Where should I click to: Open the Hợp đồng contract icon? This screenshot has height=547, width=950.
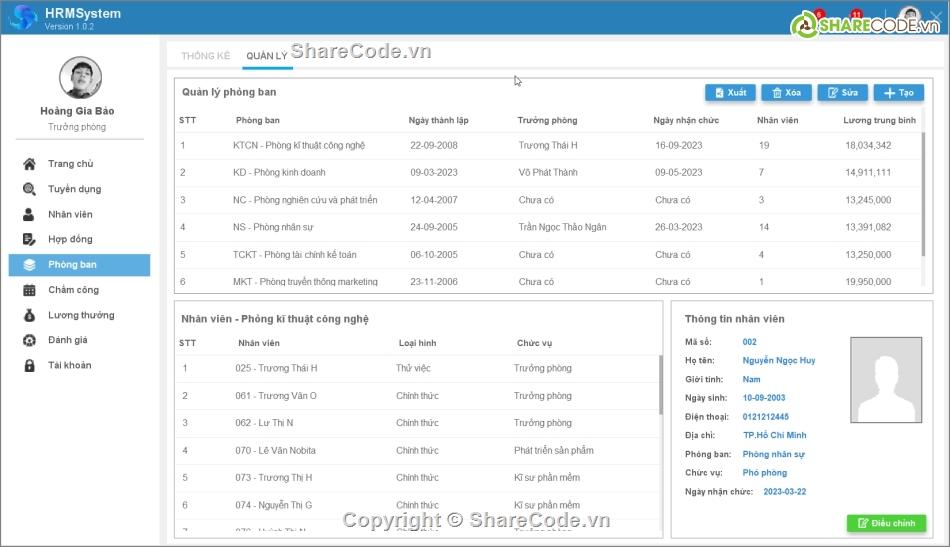pos(29,239)
